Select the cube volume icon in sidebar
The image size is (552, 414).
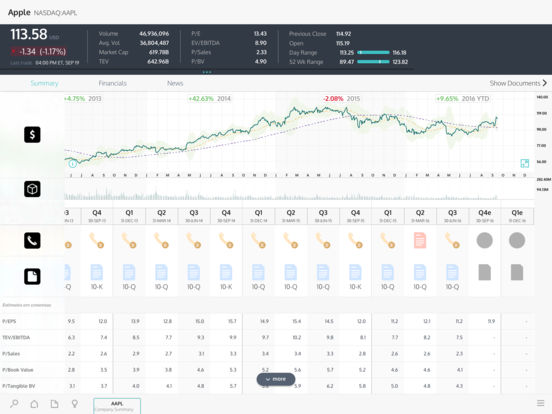(x=32, y=189)
